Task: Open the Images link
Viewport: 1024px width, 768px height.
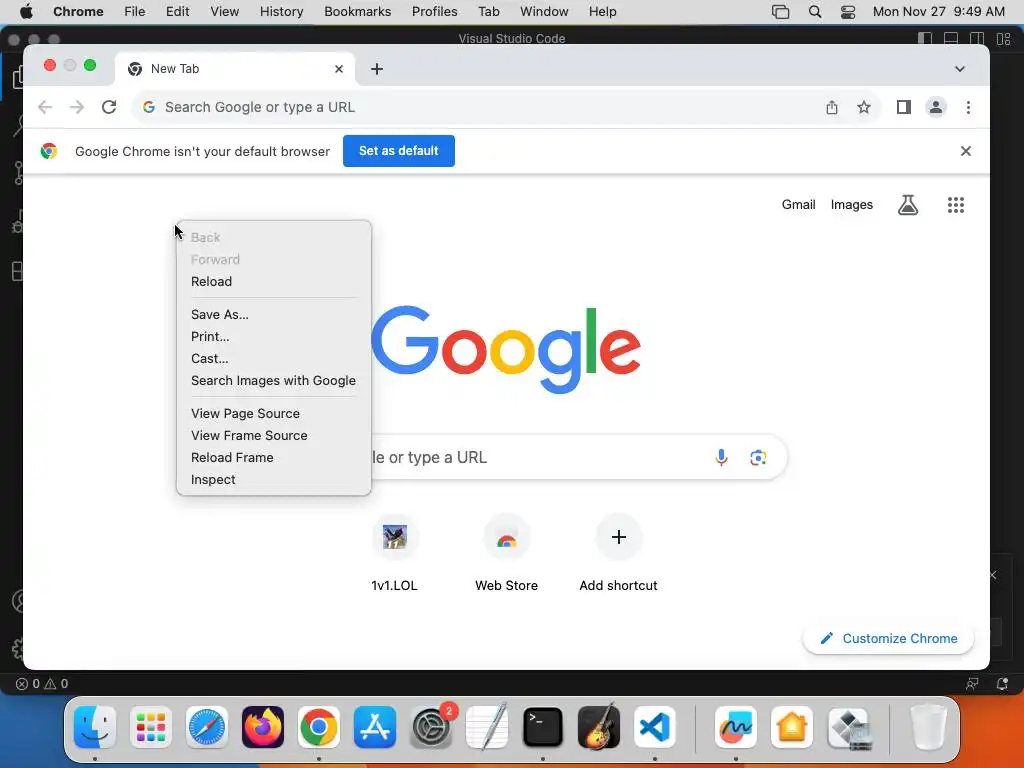Action: click(x=852, y=204)
